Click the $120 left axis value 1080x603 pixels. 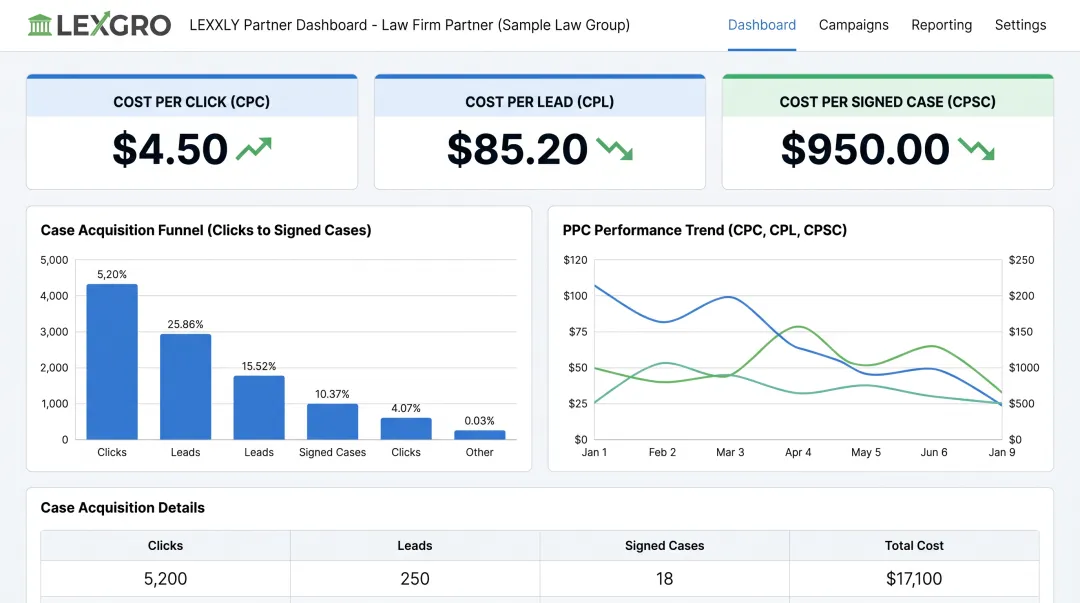pos(575,260)
